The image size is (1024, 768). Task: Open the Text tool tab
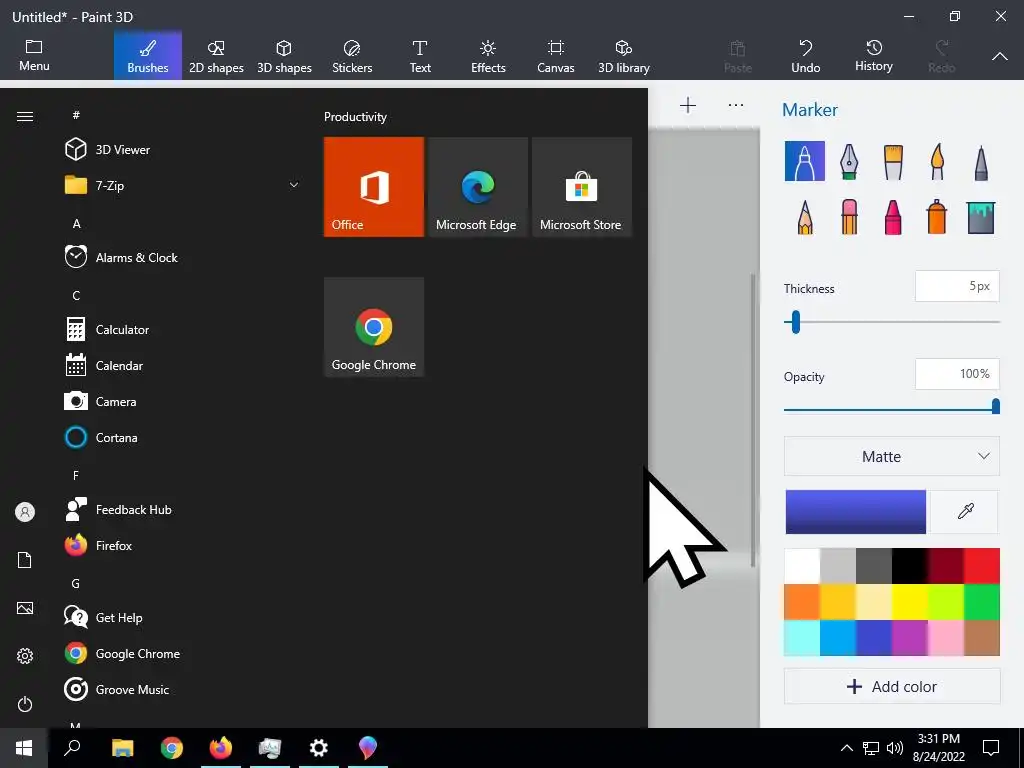click(420, 56)
